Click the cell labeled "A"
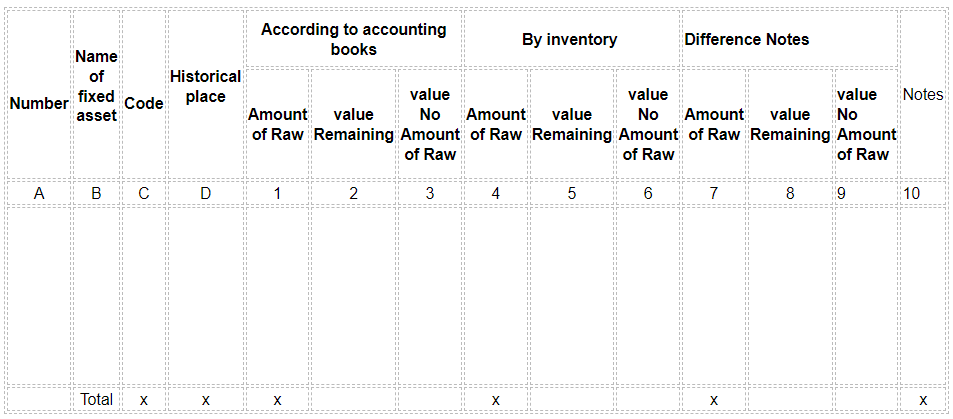The image size is (953, 419). click(x=39, y=193)
